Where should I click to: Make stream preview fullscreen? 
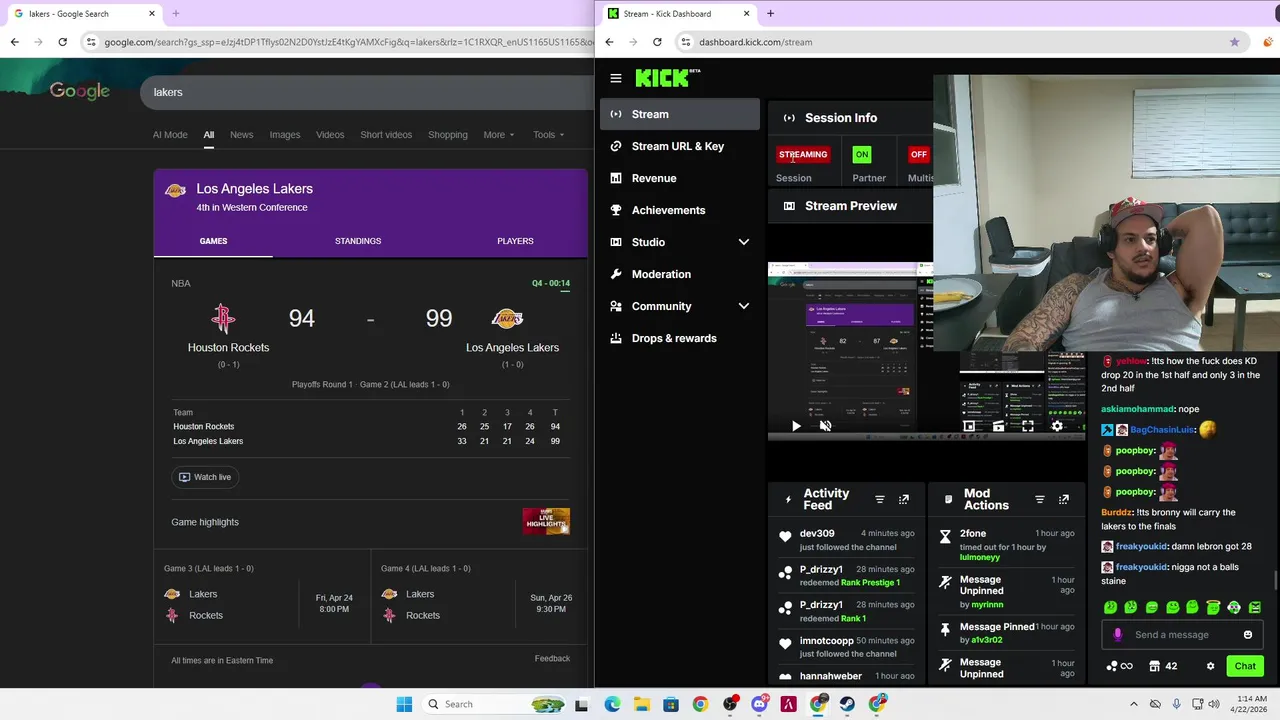pyautogui.click(x=1027, y=426)
